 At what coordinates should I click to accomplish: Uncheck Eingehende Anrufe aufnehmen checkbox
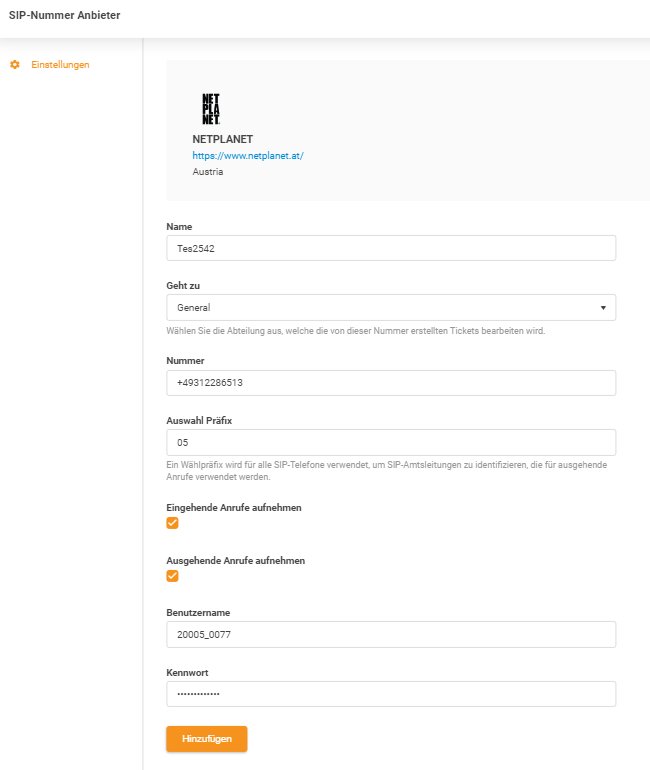click(x=172, y=523)
